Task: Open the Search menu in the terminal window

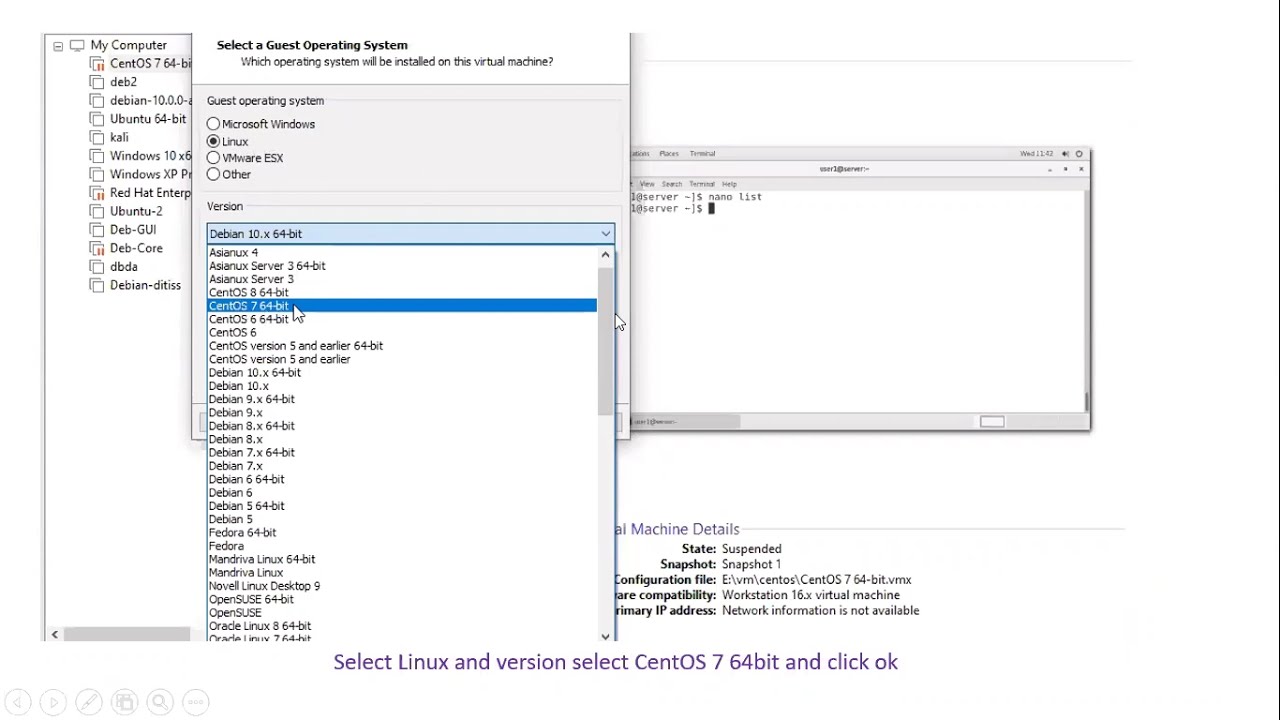Action: [671, 184]
